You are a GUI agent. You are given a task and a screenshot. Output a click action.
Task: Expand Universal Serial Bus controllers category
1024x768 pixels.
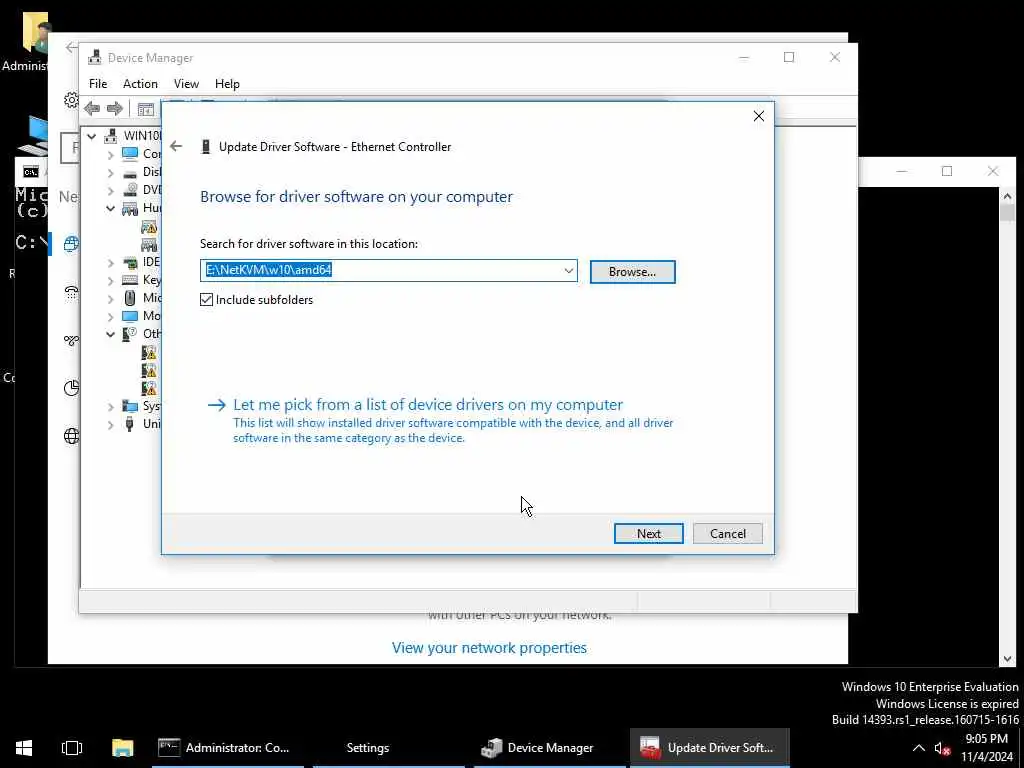coord(110,424)
